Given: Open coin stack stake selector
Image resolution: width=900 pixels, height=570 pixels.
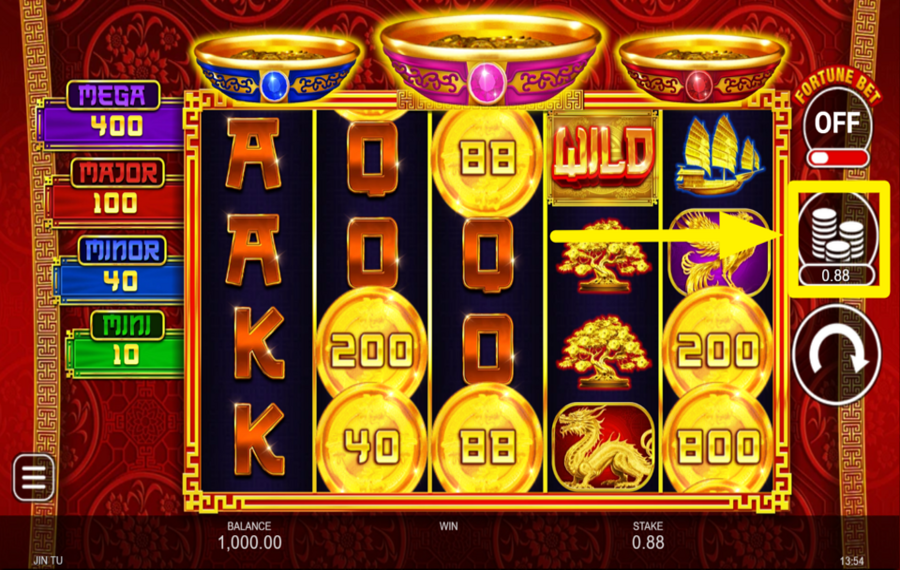Looking at the screenshot, I should 837,238.
